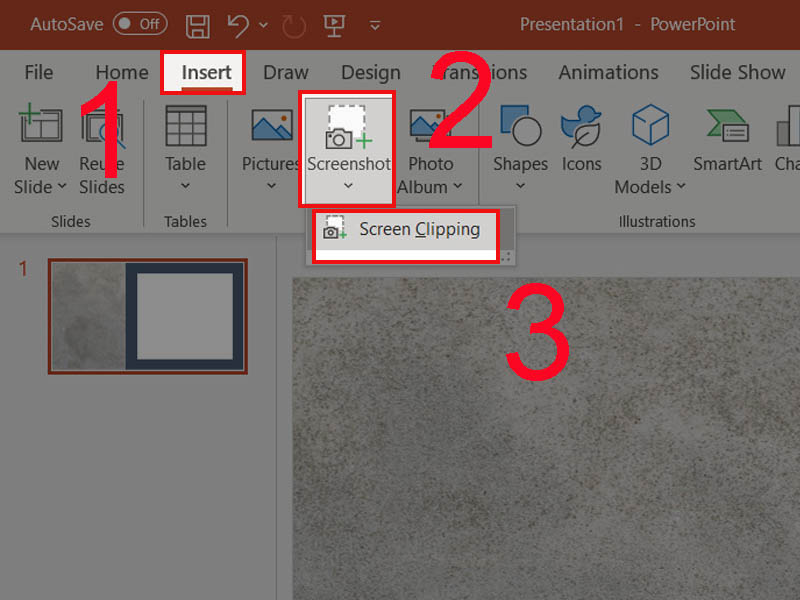This screenshot has height=600, width=800.
Task: Open the Screenshot dropdown arrow
Action: 348,186
